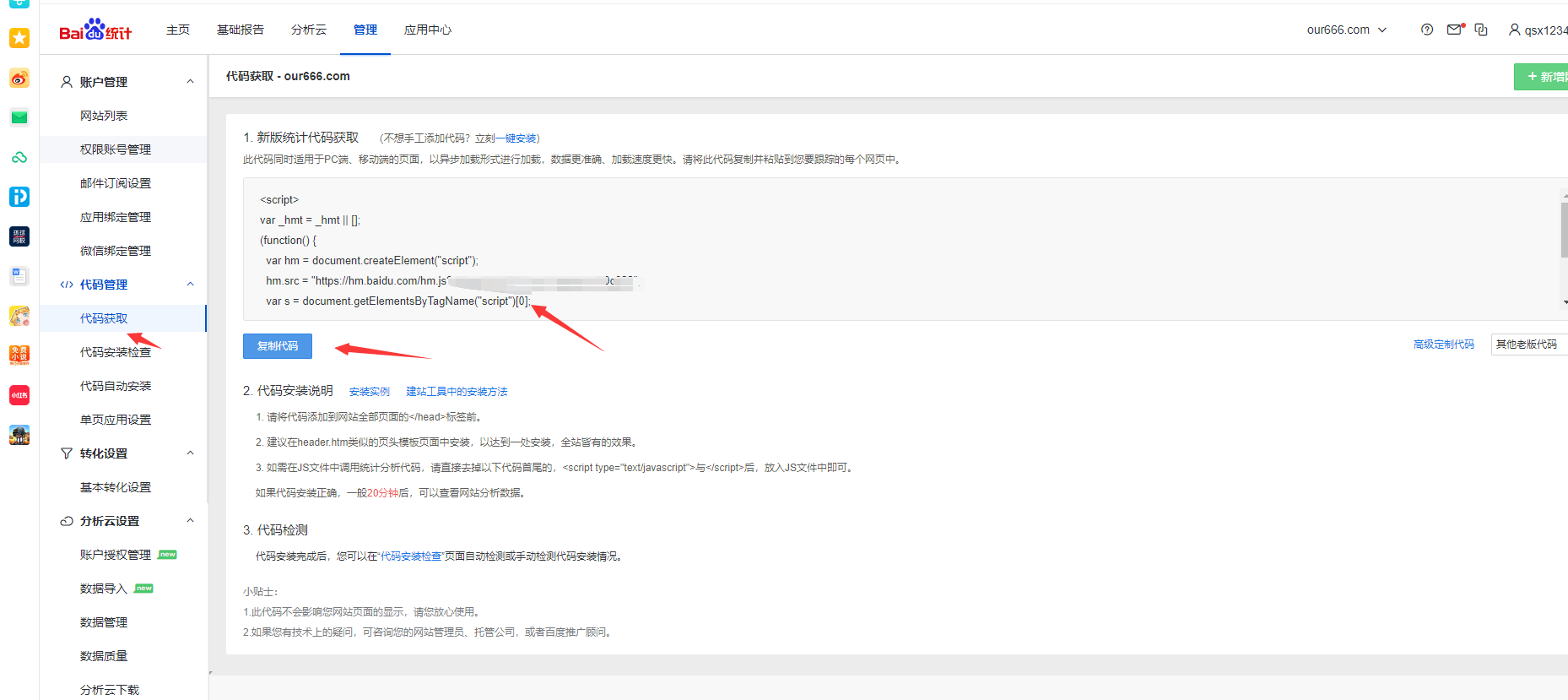Go to the 主页 tab
The height and width of the screenshot is (700, 1568).
pos(178,30)
